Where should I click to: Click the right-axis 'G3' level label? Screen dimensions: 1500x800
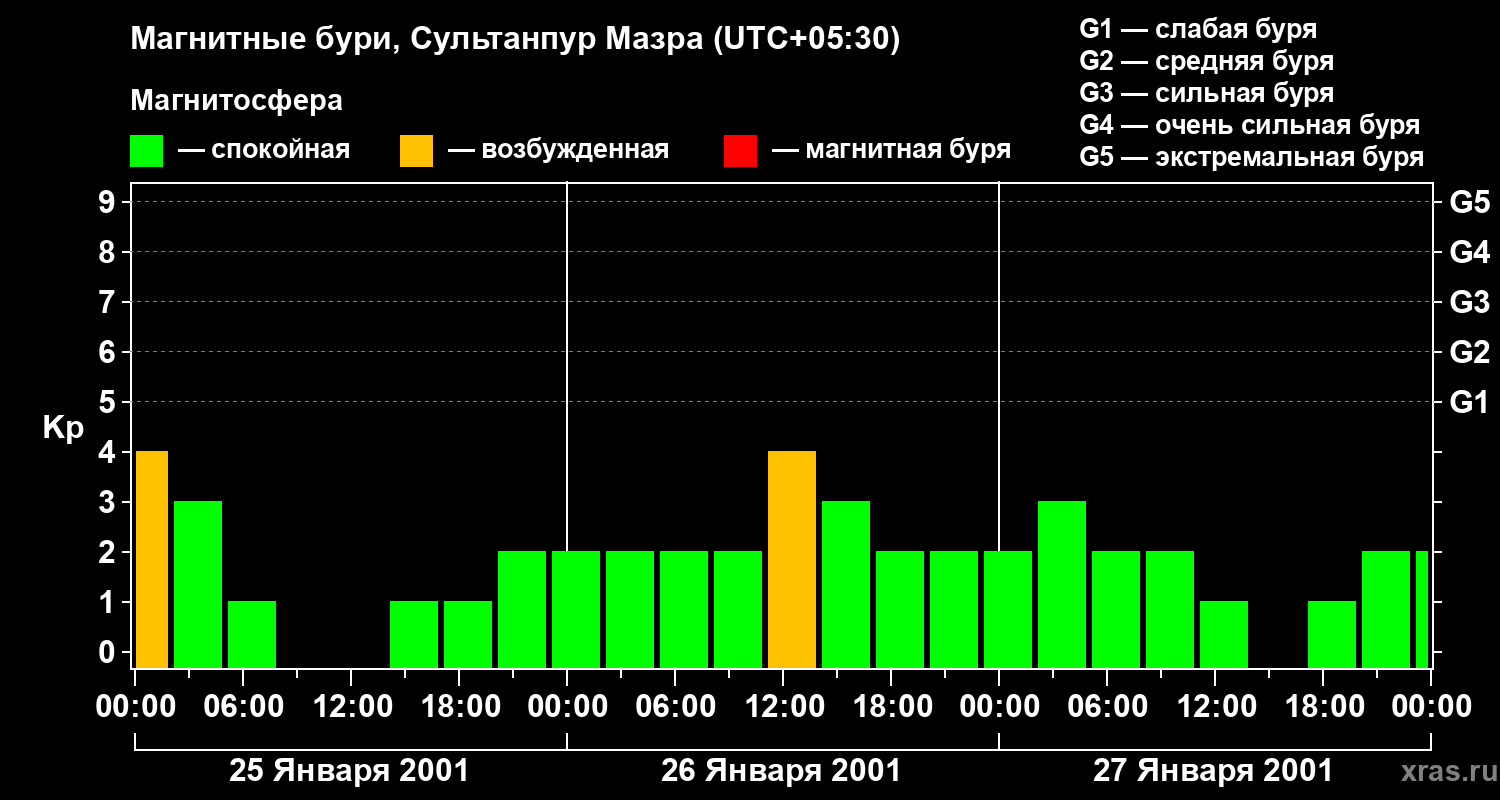pos(1470,303)
